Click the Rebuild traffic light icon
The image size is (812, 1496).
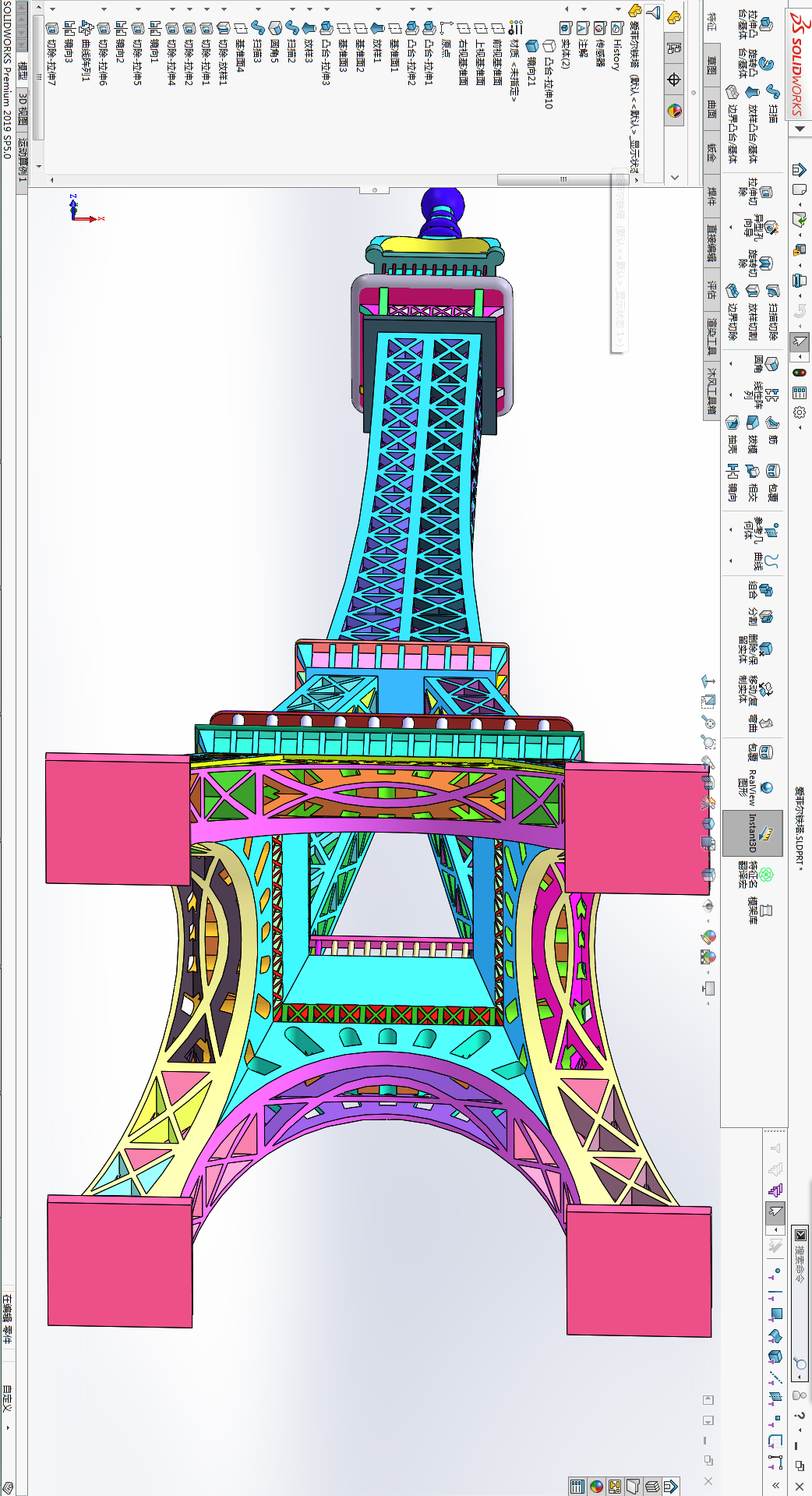[800, 373]
